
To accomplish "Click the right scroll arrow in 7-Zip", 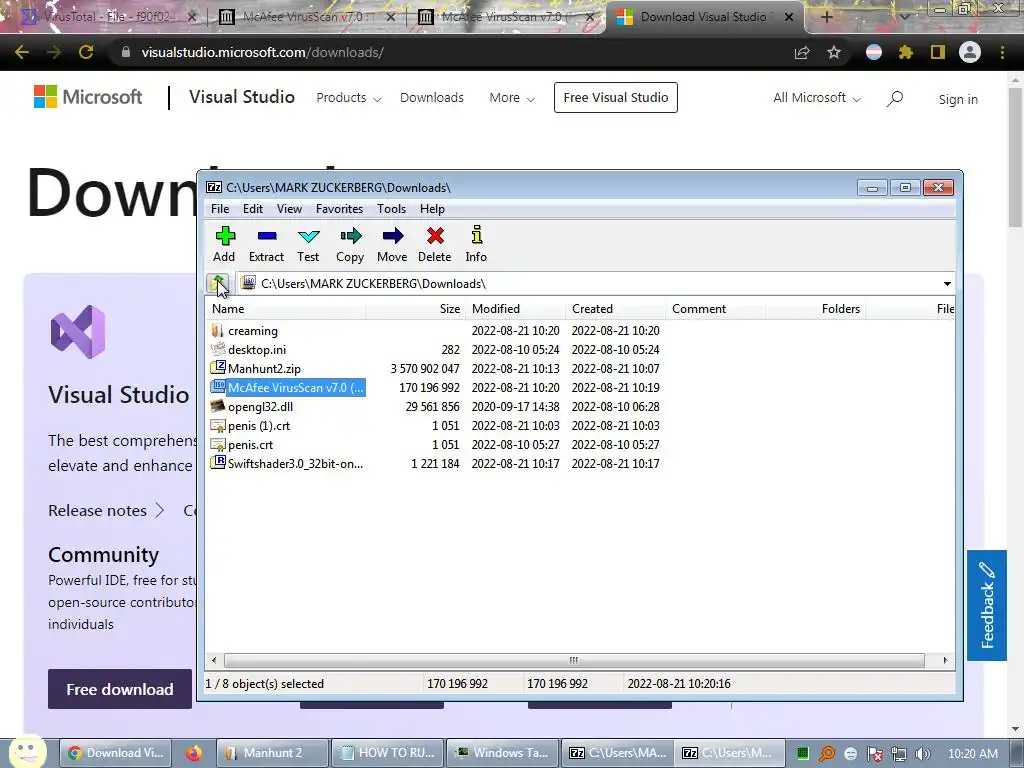I will (x=945, y=660).
